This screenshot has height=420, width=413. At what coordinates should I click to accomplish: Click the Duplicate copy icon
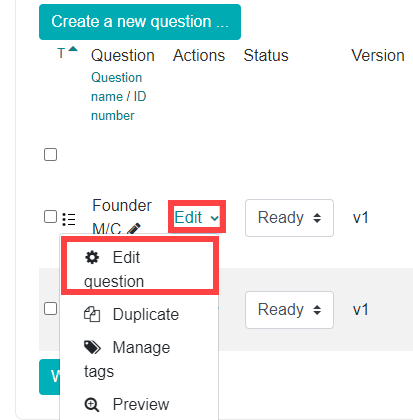click(92, 314)
